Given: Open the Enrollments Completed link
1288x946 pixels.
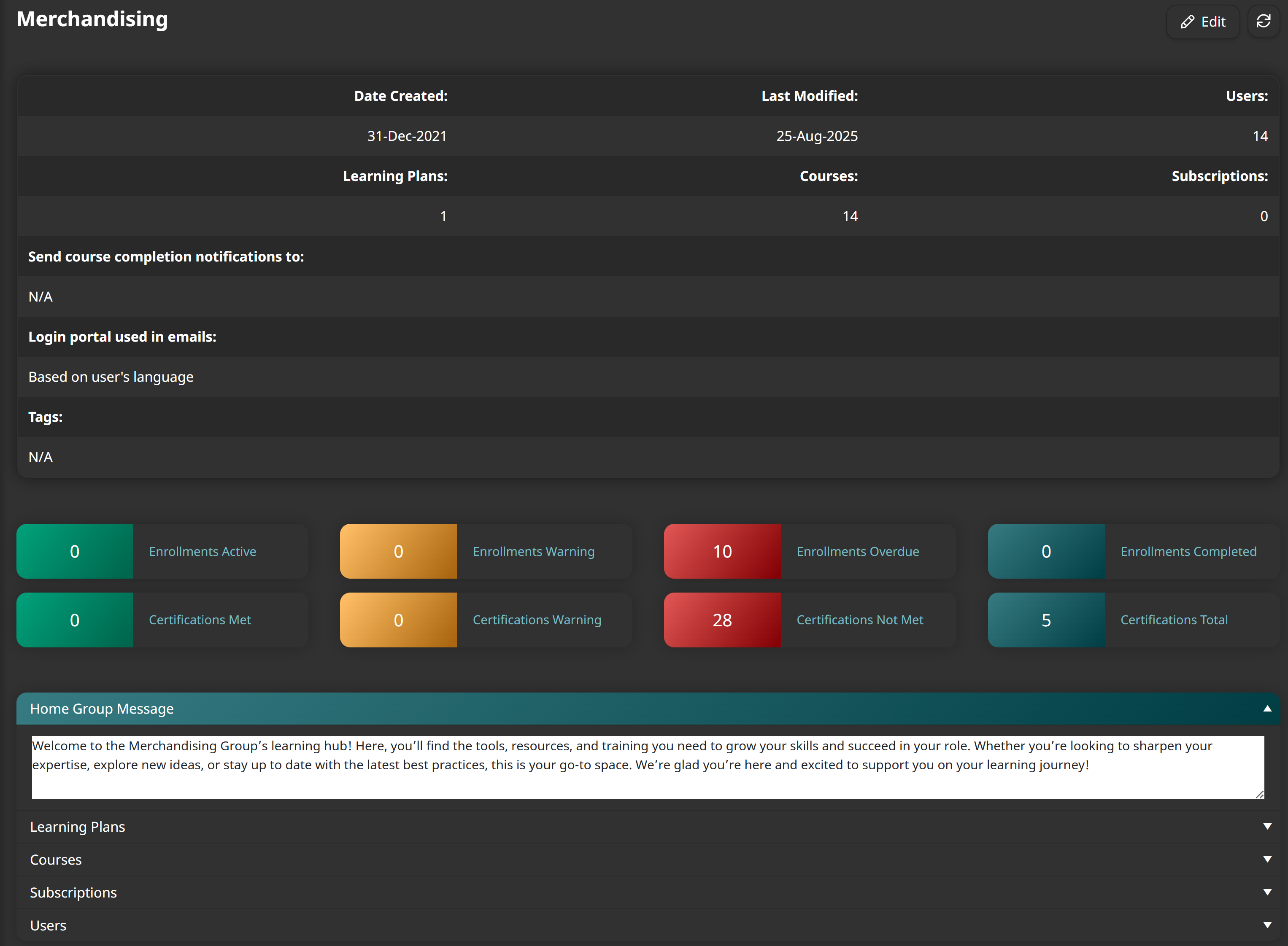Looking at the screenshot, I should click(1188, 552).
